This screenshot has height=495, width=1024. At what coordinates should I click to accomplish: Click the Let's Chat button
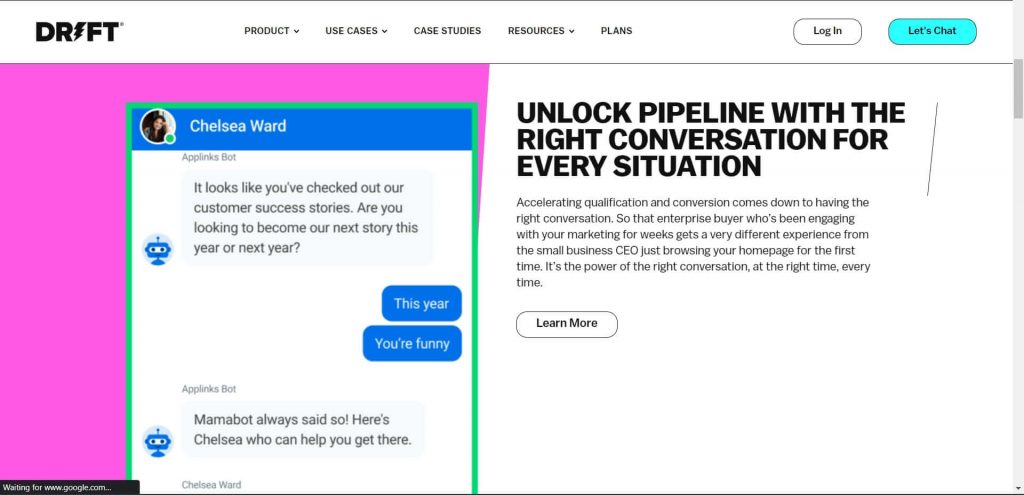932,31
